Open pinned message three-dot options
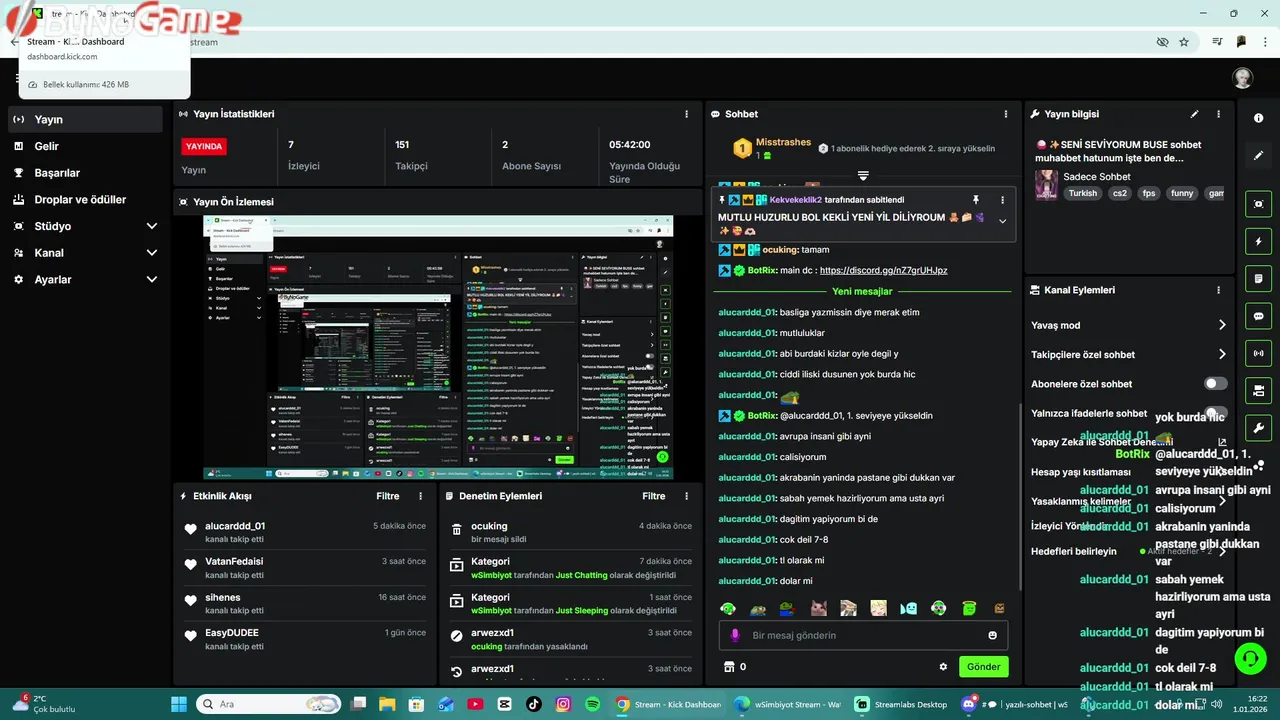This screenshot has height=720, width=1280. [x=1002, y=200]
